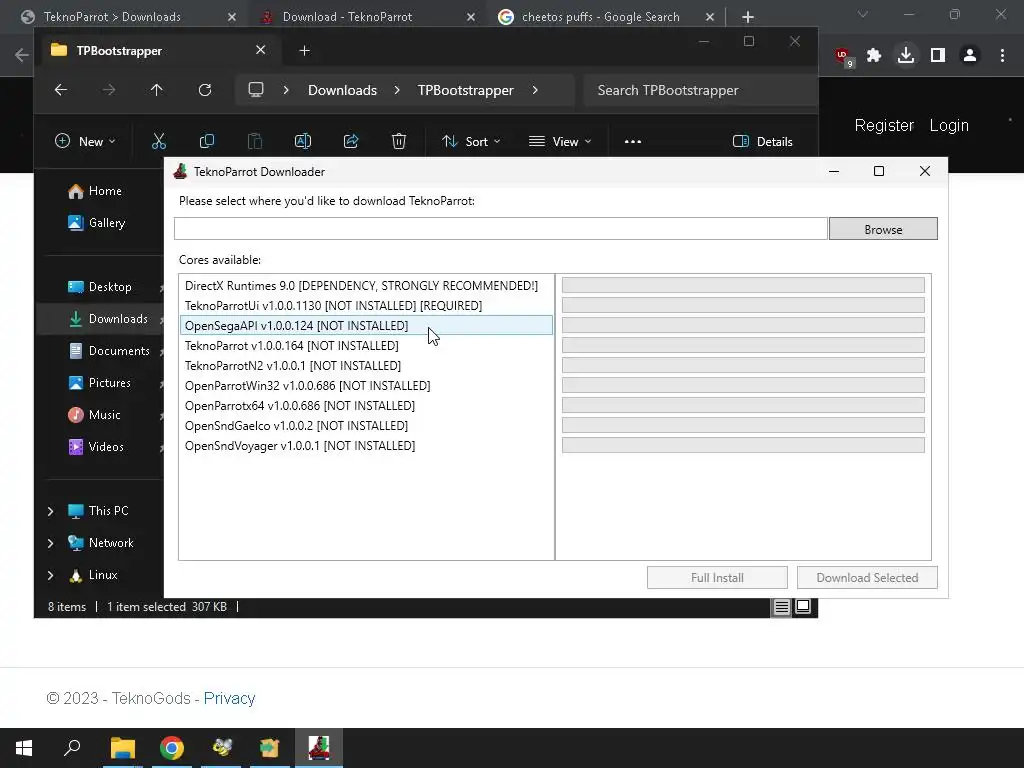Click the bee application icon on taskbar
1024x768 pixels.
click(x=222, y=748)
